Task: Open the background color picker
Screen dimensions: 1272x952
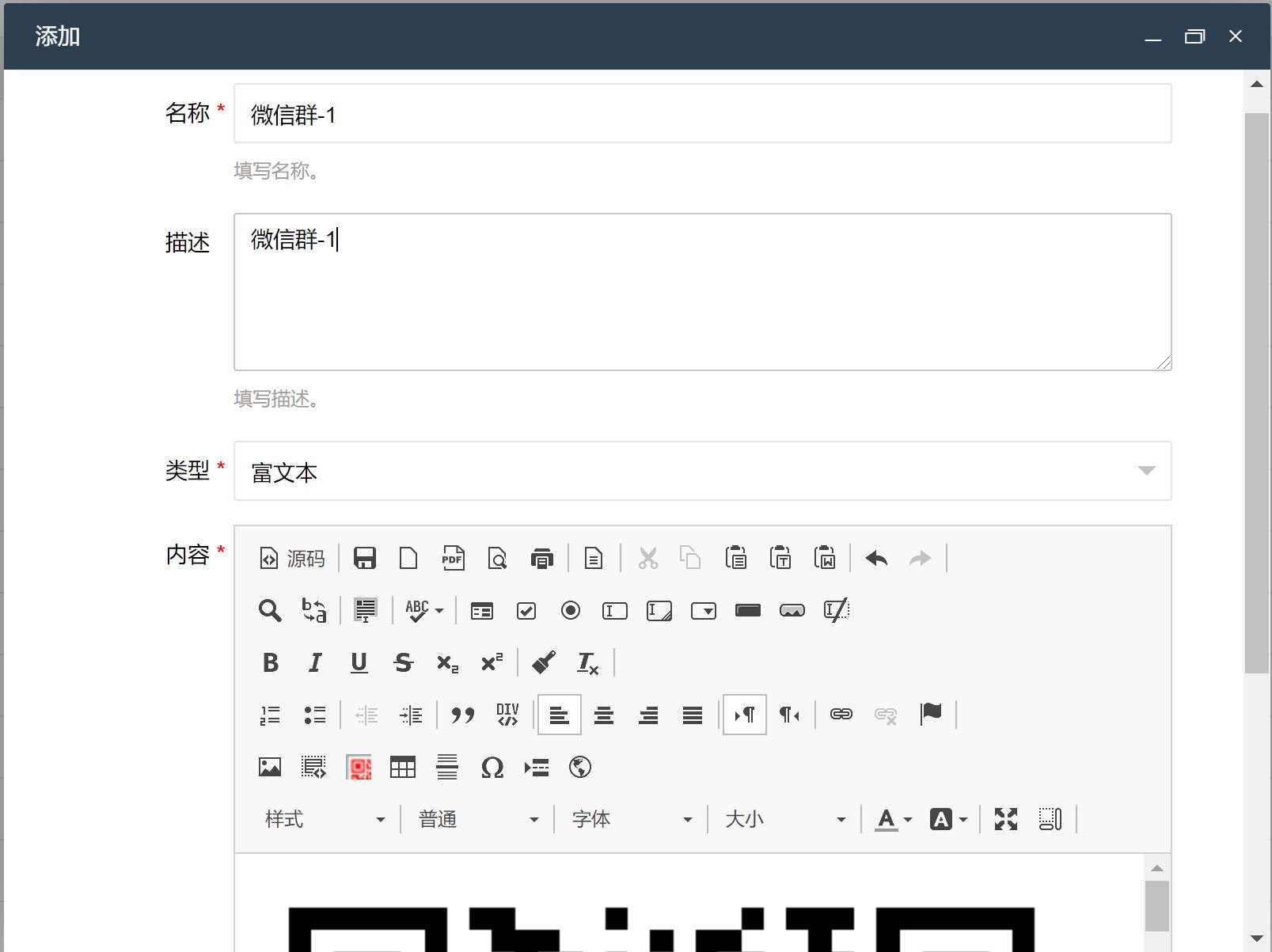Action: coord(949,819)
